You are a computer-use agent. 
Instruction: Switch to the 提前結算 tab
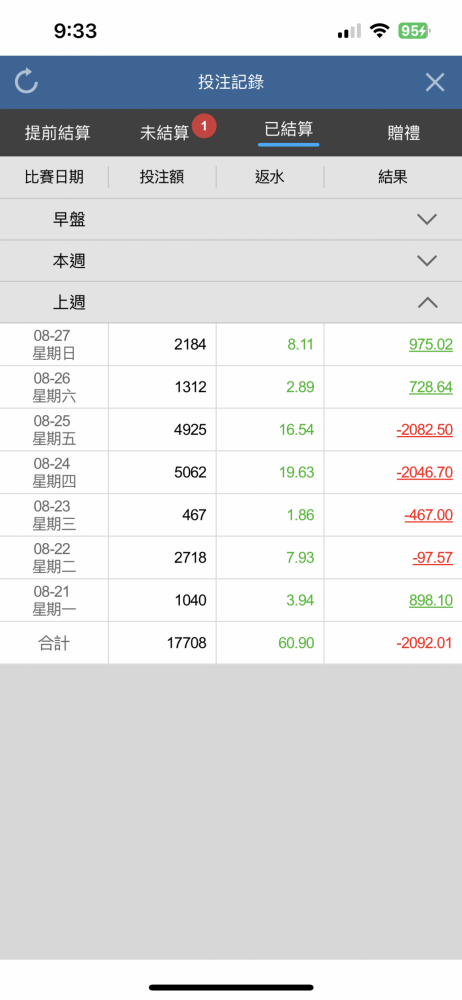57,133
